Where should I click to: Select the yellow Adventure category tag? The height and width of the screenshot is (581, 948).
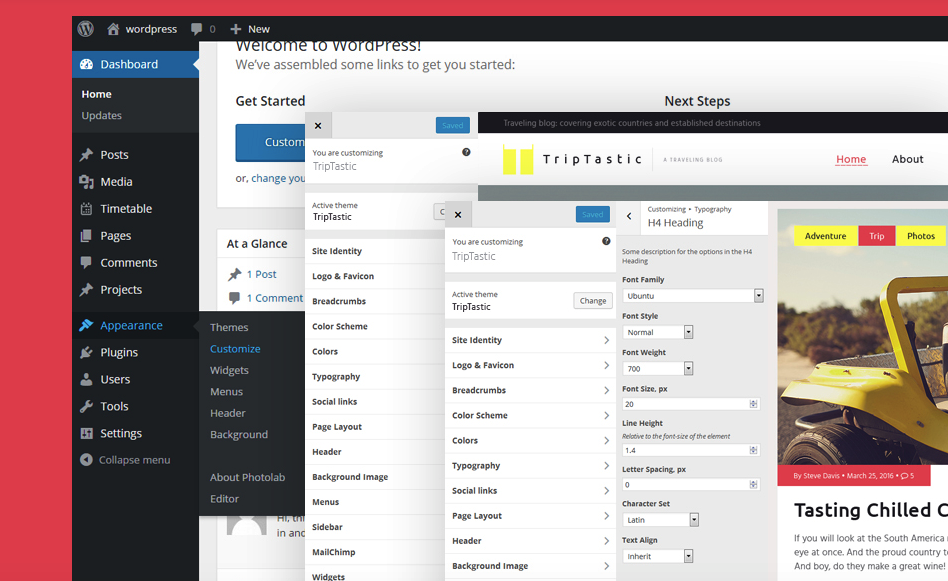pyautogui.click(x=825, y=236)
